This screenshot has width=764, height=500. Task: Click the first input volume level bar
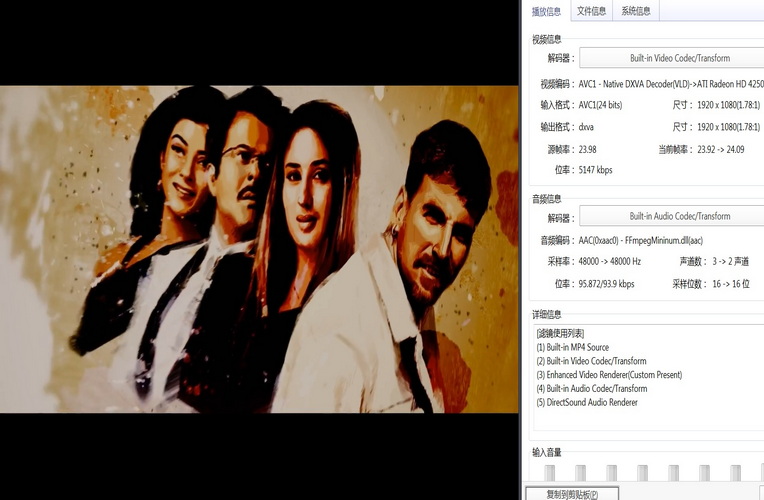click(549, 472)
